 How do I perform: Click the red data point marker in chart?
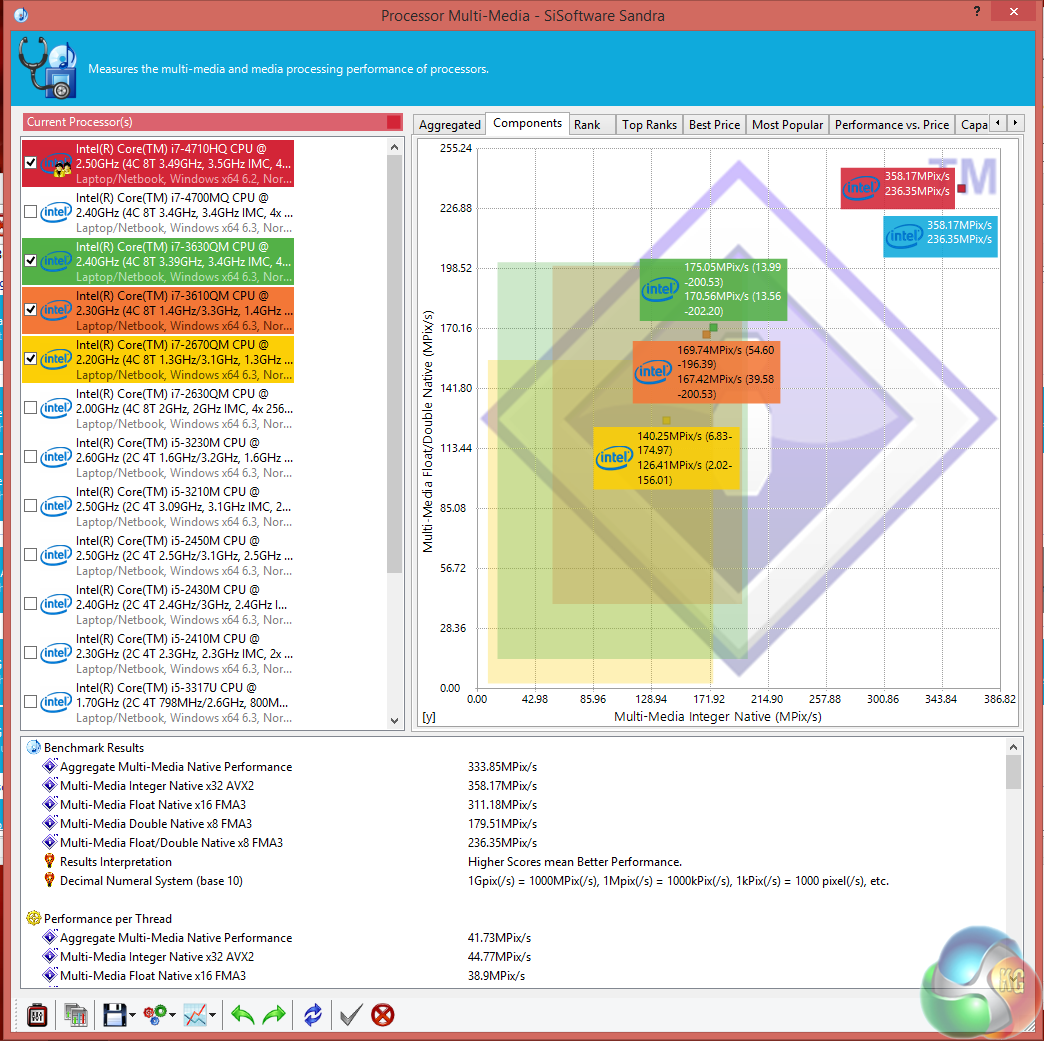[x=961, y=188]
